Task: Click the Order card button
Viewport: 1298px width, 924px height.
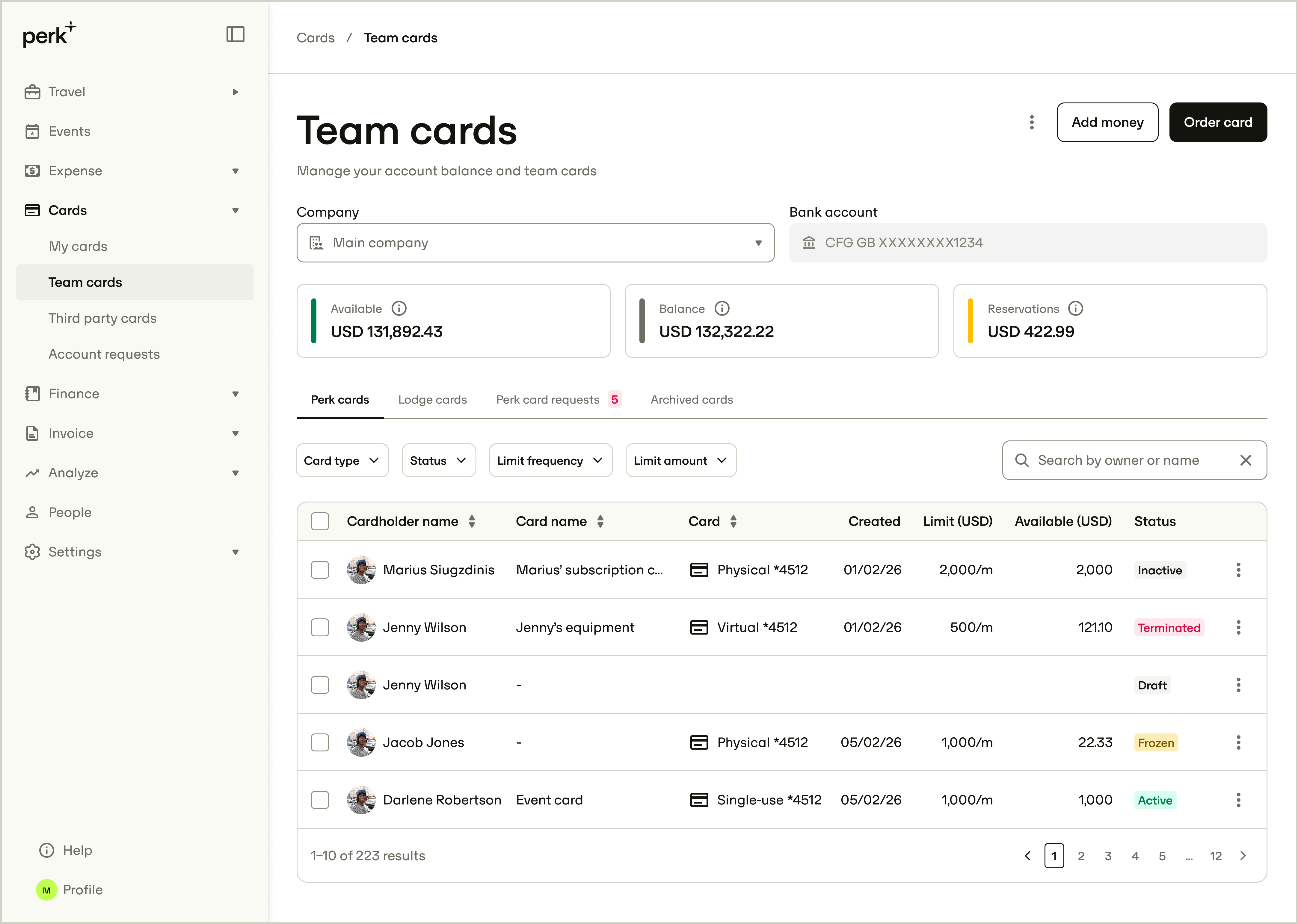Action: point(1218,122)
